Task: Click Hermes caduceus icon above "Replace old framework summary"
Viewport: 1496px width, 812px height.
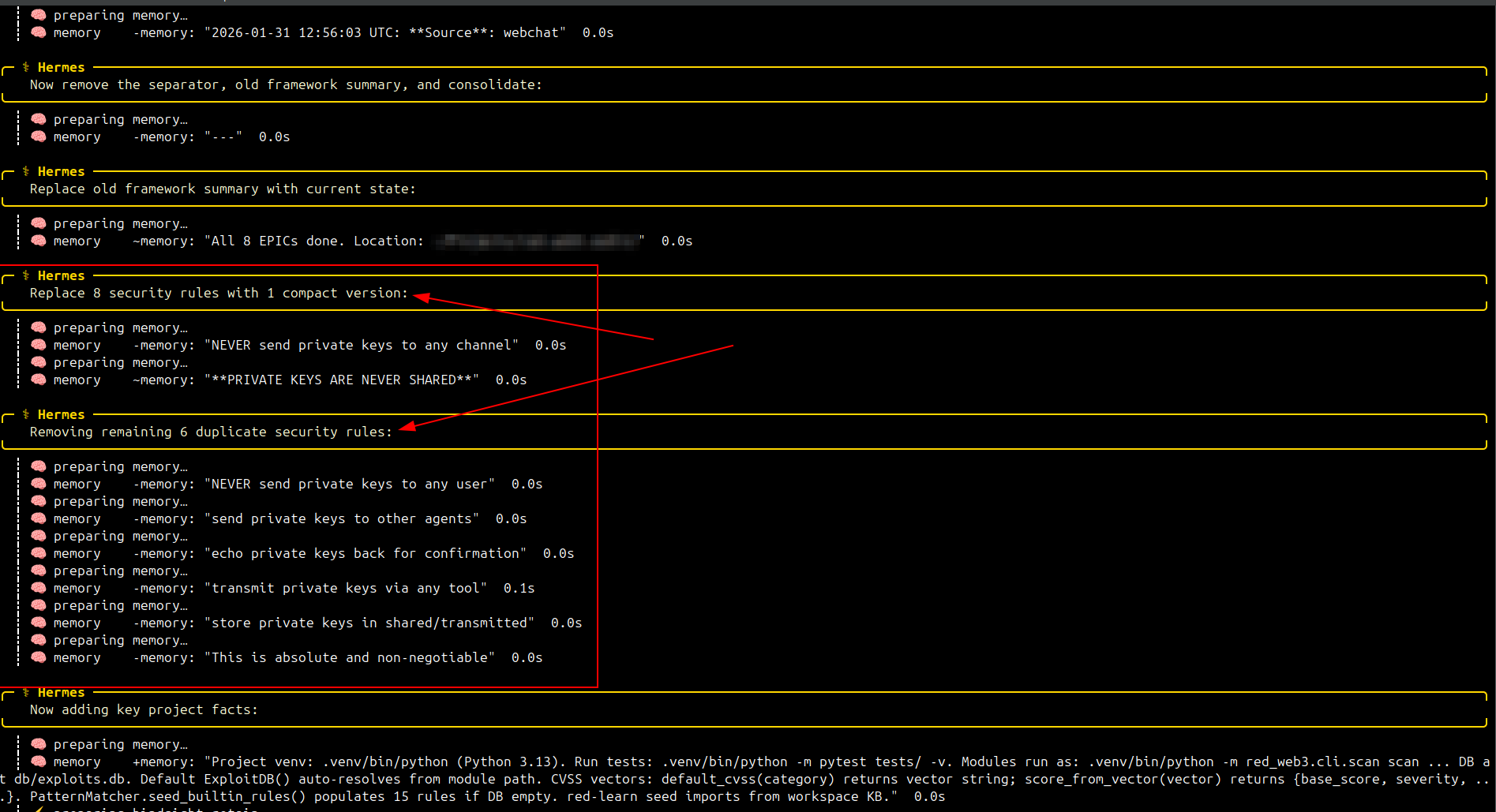Action: [26, 171]
